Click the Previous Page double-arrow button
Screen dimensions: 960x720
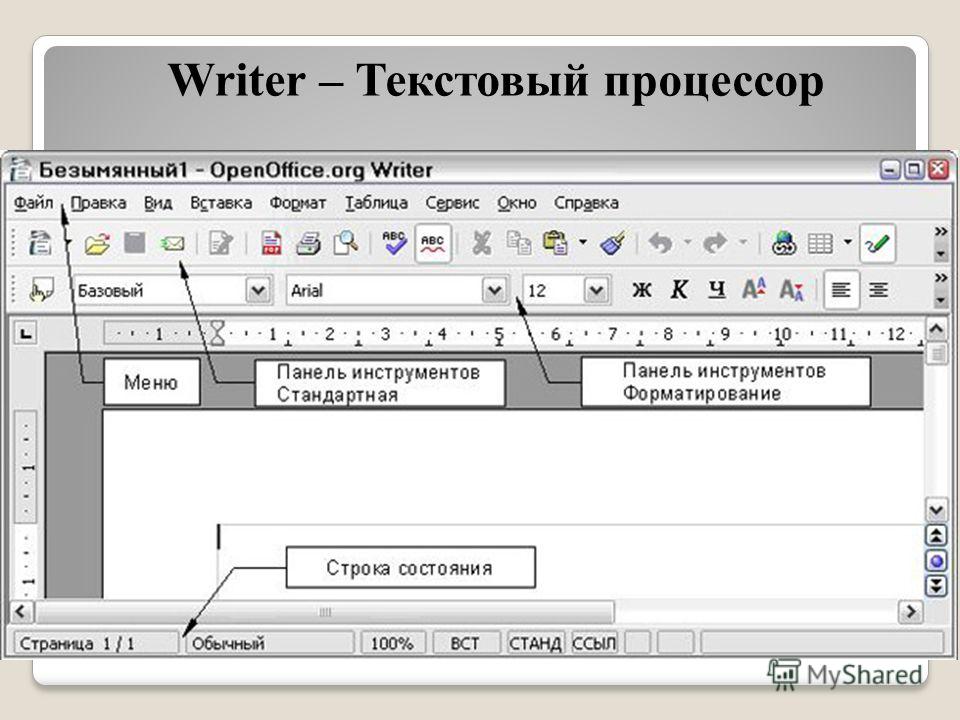(x=936, y=536)
